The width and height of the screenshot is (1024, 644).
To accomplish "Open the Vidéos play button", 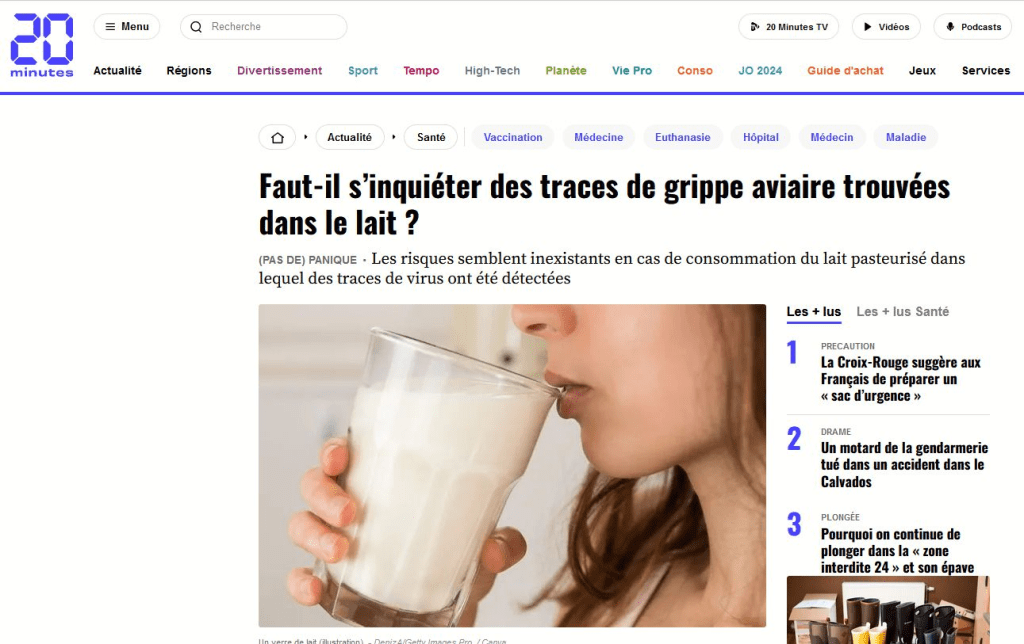I will 886,27.
